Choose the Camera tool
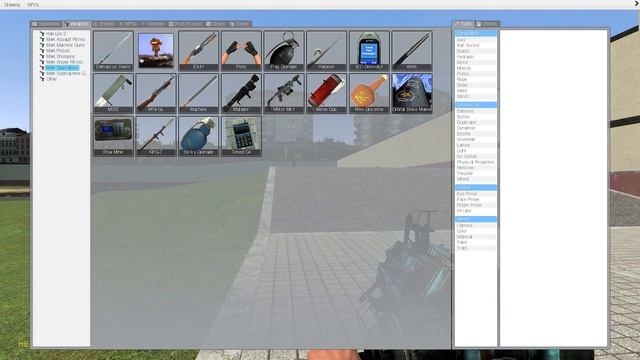This screenshot has height=360, width=640. click(x=476, y=225)
